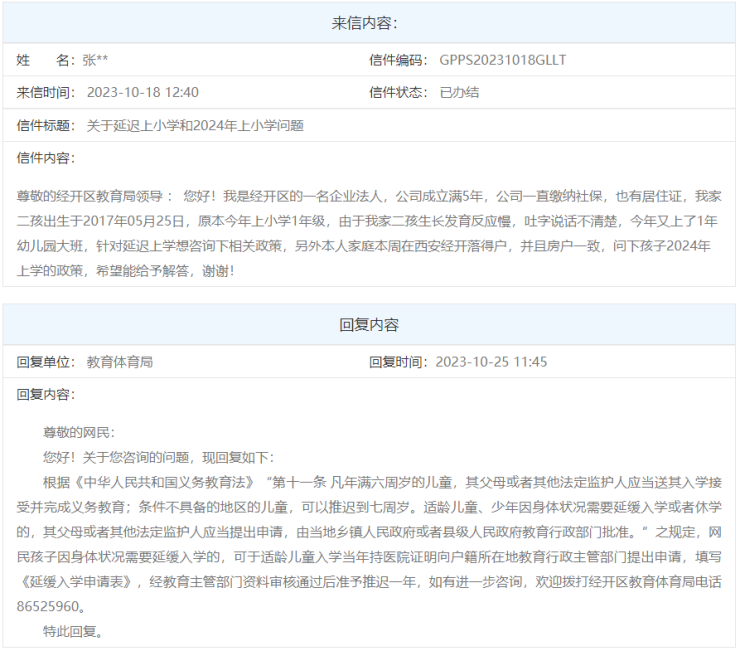
Task: Click the sender name 张**
Action: [98, 60]
